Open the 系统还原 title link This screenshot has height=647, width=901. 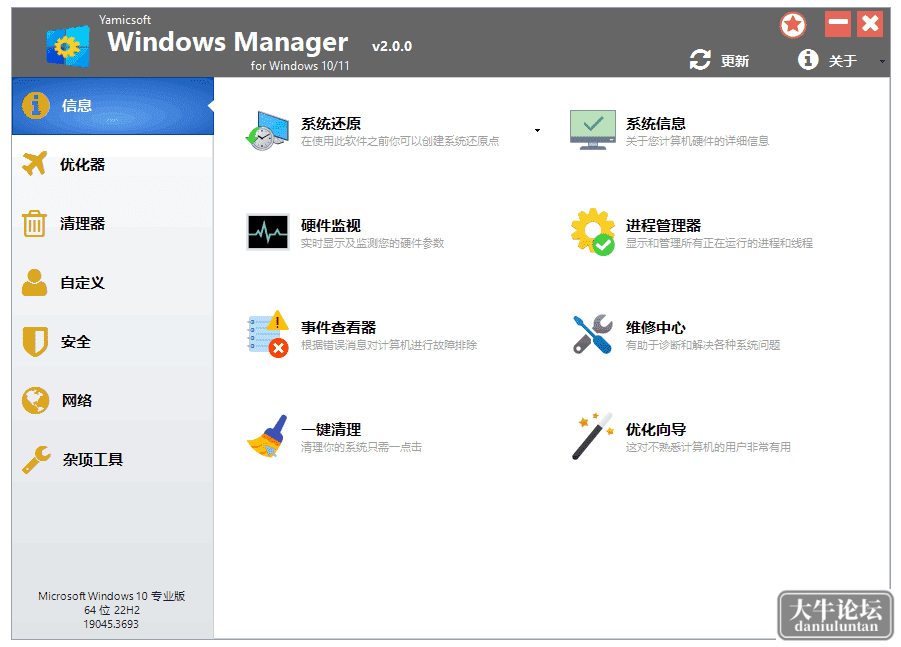[x=331, y=124]
